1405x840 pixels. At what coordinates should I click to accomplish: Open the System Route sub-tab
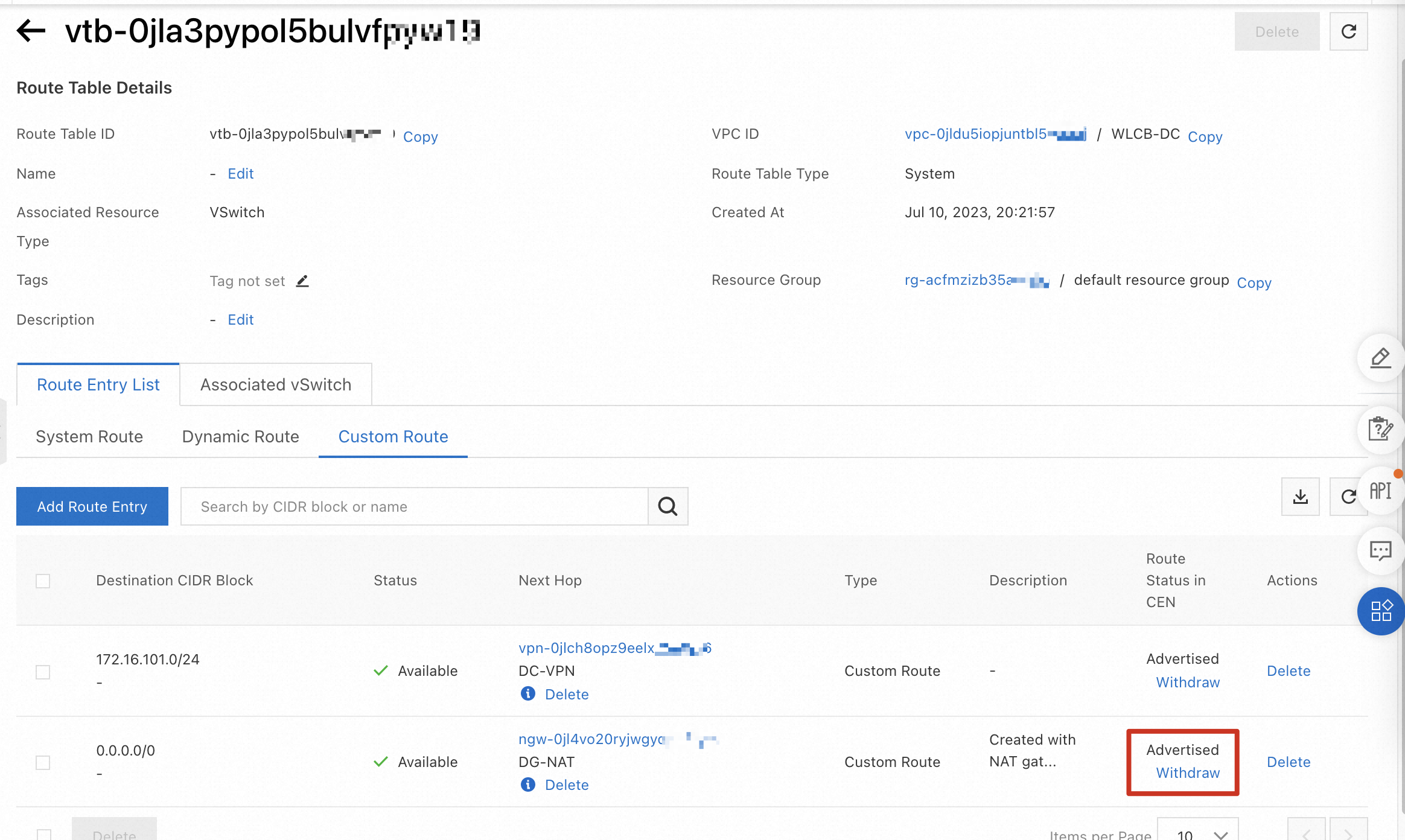(89, 437)
